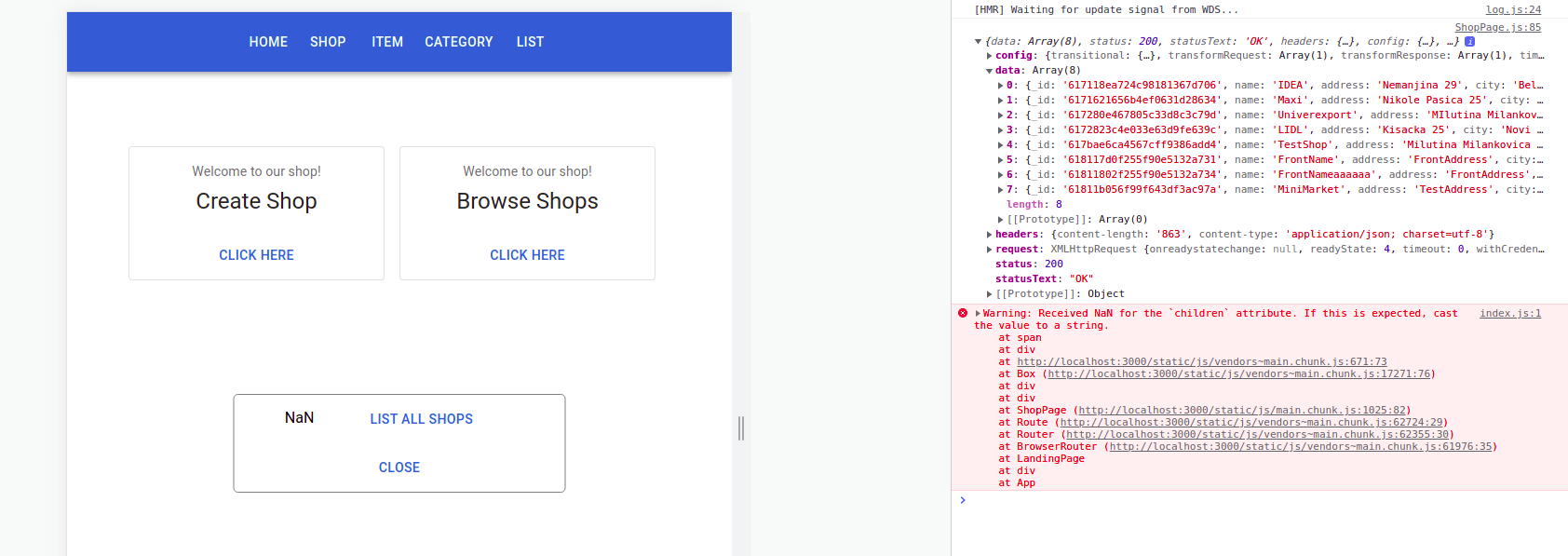
Task: Open the ShopPage.js:85 source link
Action: (1498, 28)
